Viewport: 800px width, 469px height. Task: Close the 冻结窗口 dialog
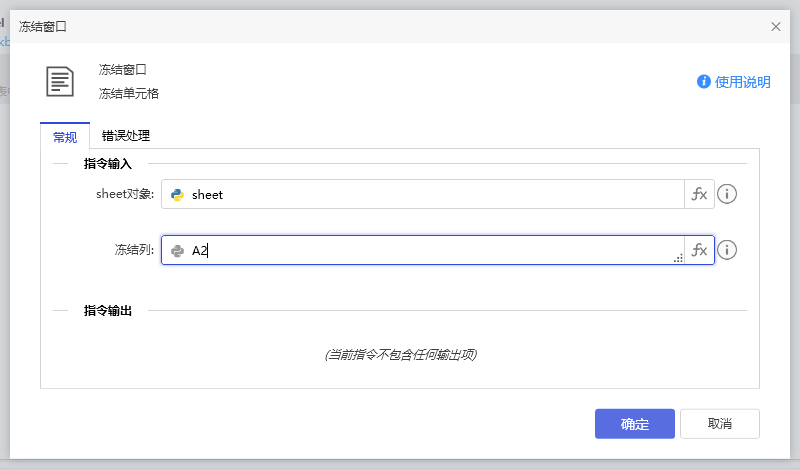pyautogui.click(x=776, y=27)
